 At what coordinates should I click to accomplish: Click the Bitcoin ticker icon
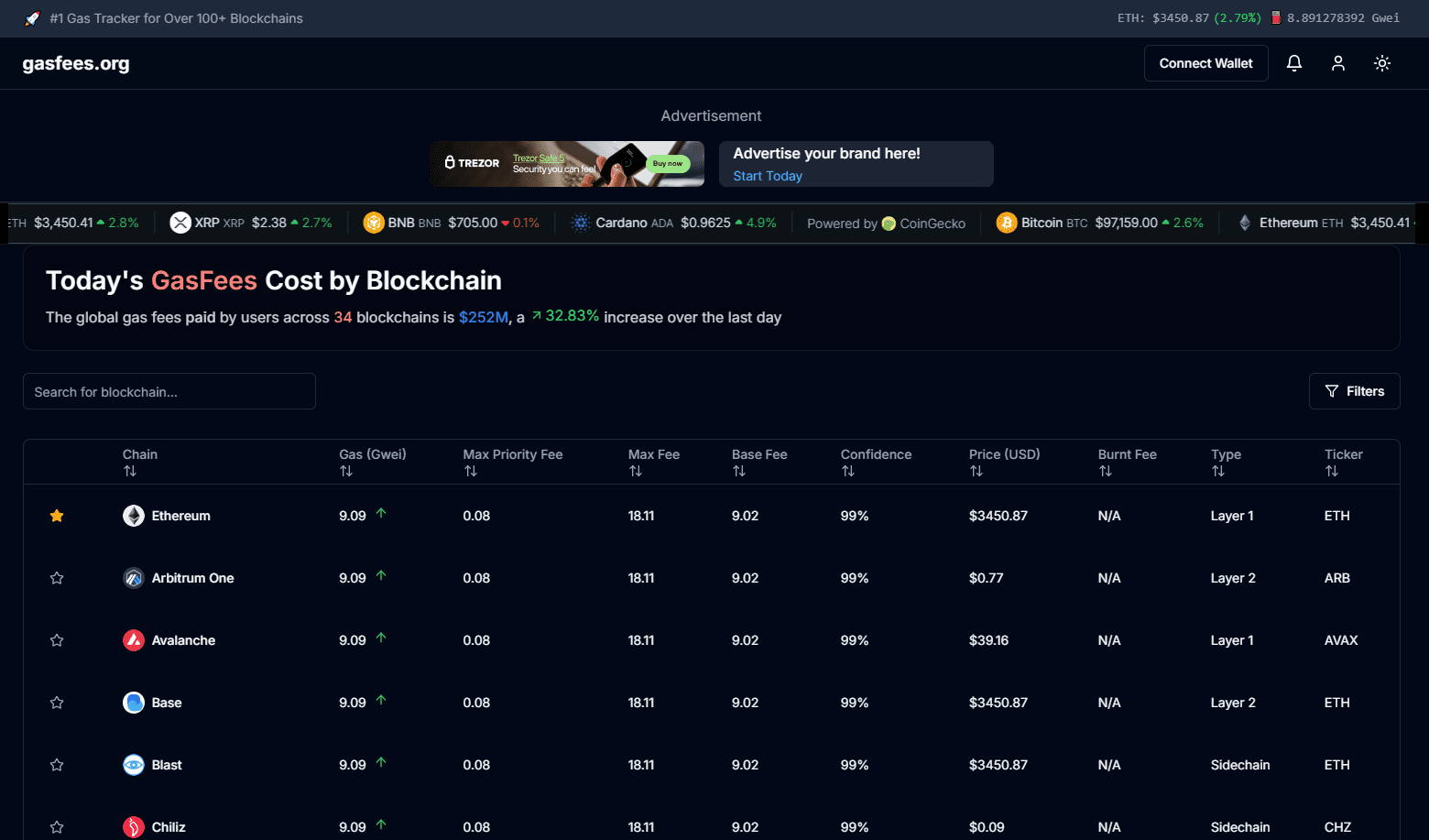pos(1007,223)
